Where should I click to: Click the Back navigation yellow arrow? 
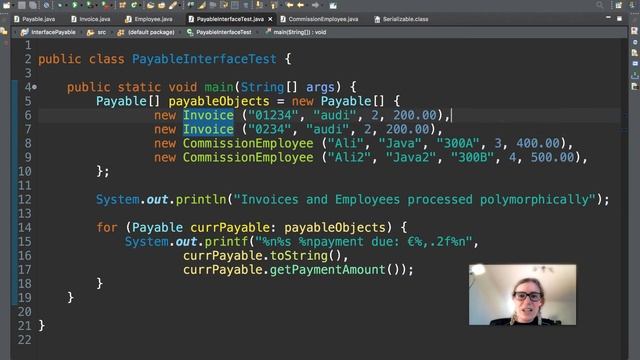[x=300, y=5]
